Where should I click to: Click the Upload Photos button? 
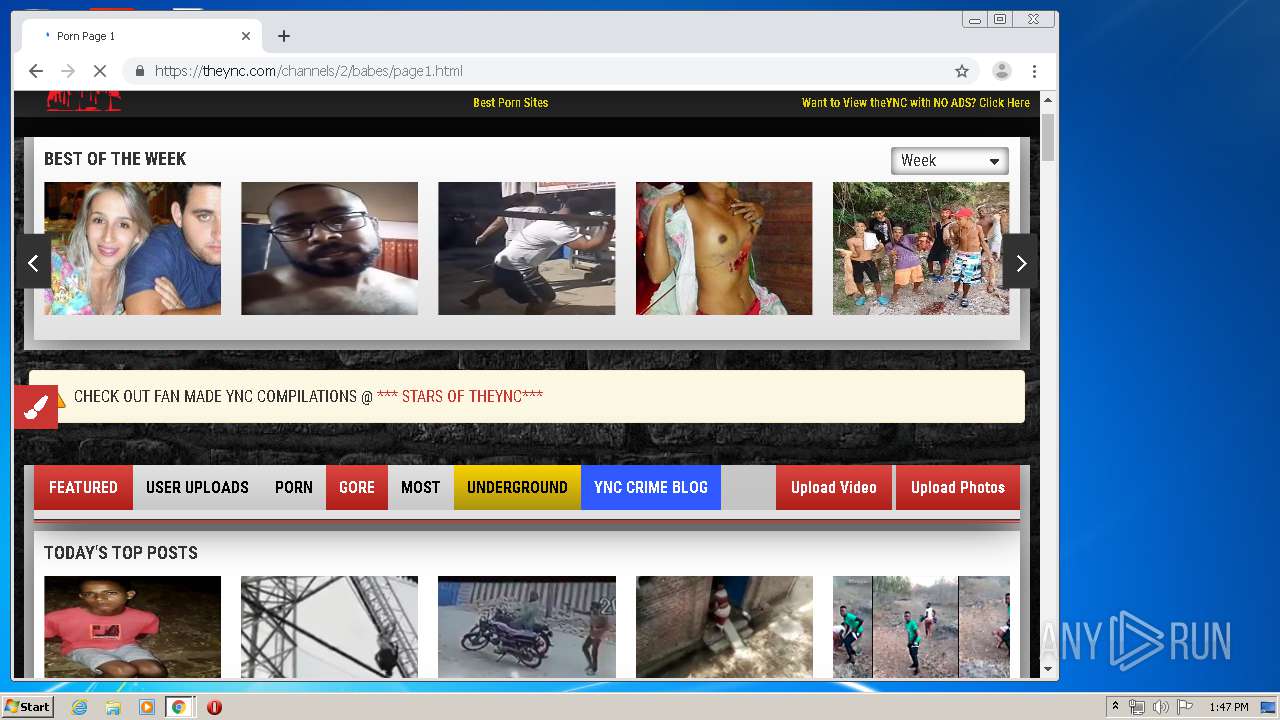coord(958,487)
